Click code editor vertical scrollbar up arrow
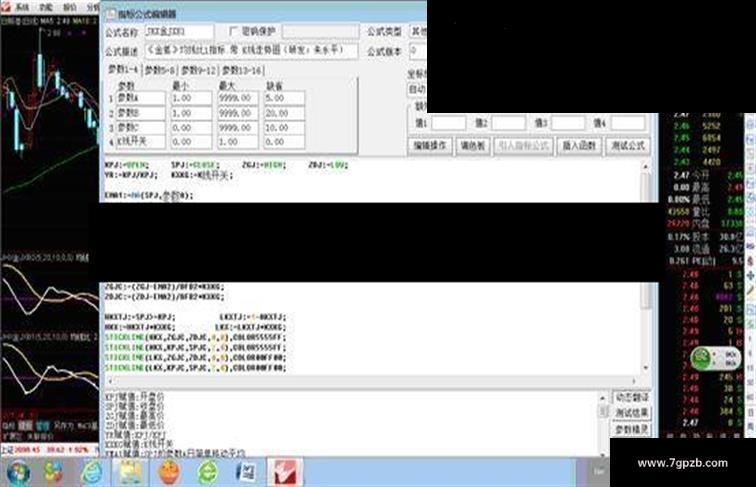 [x=645, y=166]
